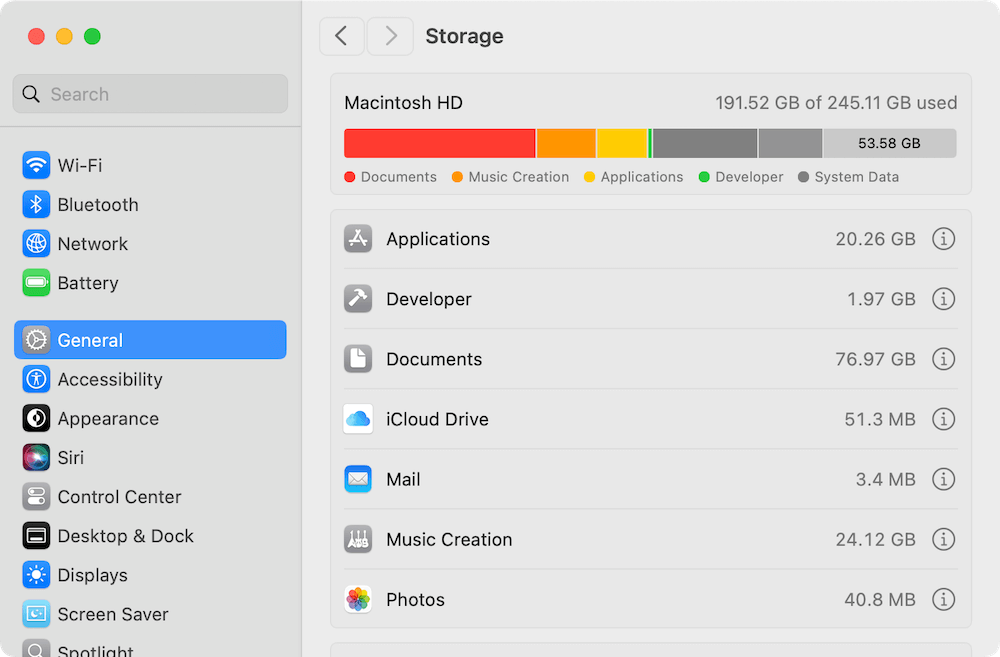Navigate back using the left arrow
Image resolution: width=1000 pixels, height=657 pixels.
(341, 36)
